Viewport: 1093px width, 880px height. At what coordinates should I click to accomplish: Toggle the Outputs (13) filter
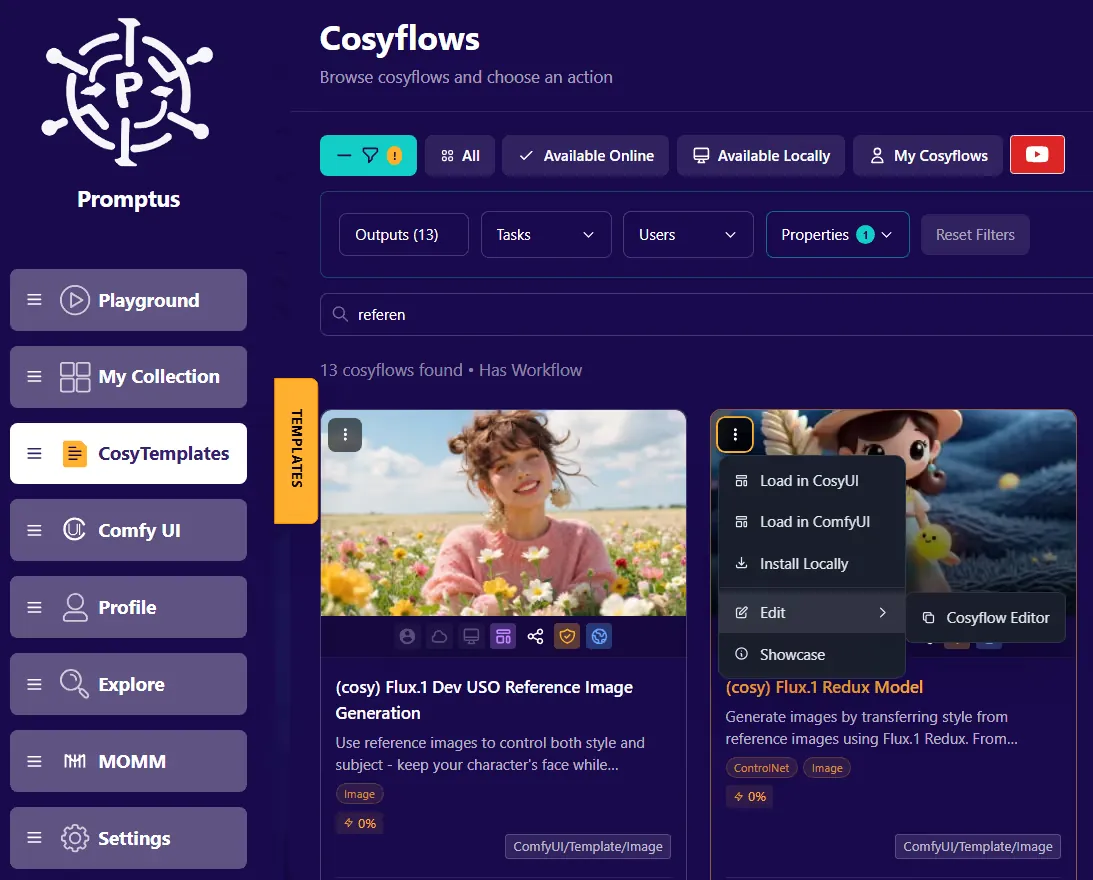tap(404, 234)
